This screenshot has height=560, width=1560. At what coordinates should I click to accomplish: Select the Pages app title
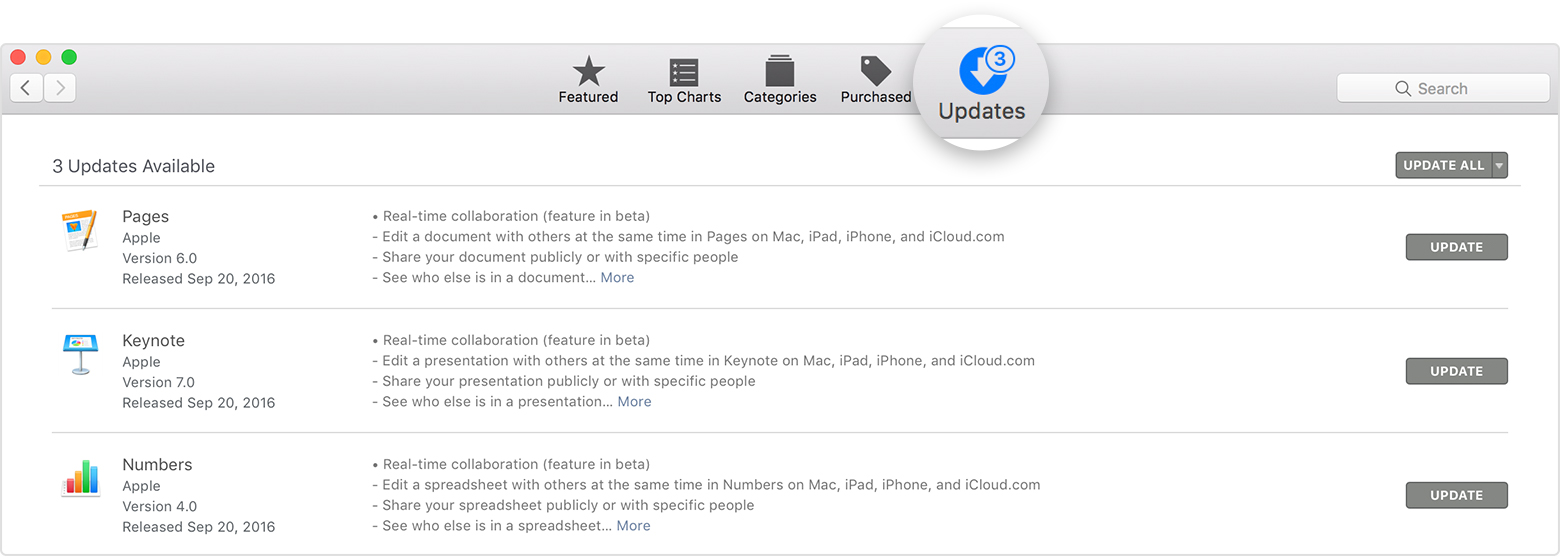point(146,217)
